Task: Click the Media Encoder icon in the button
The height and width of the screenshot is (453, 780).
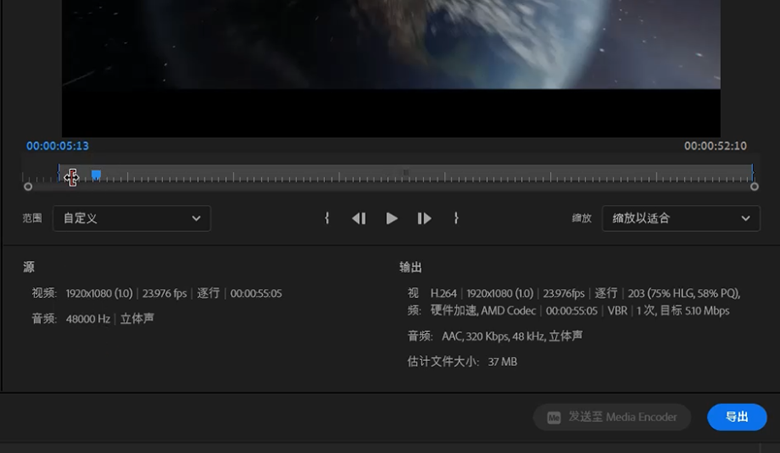Action: [x=554, y=417]
